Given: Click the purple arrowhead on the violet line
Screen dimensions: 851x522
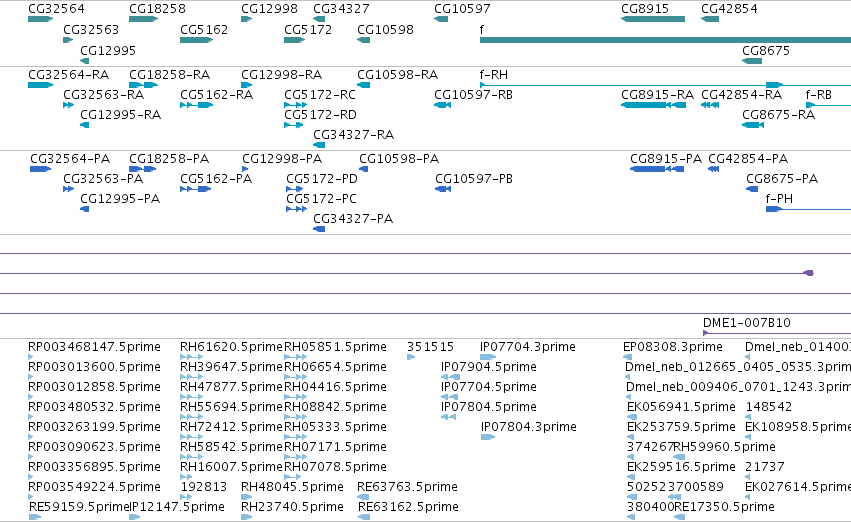Looking at the screenshot, I should tap(809, 273).
